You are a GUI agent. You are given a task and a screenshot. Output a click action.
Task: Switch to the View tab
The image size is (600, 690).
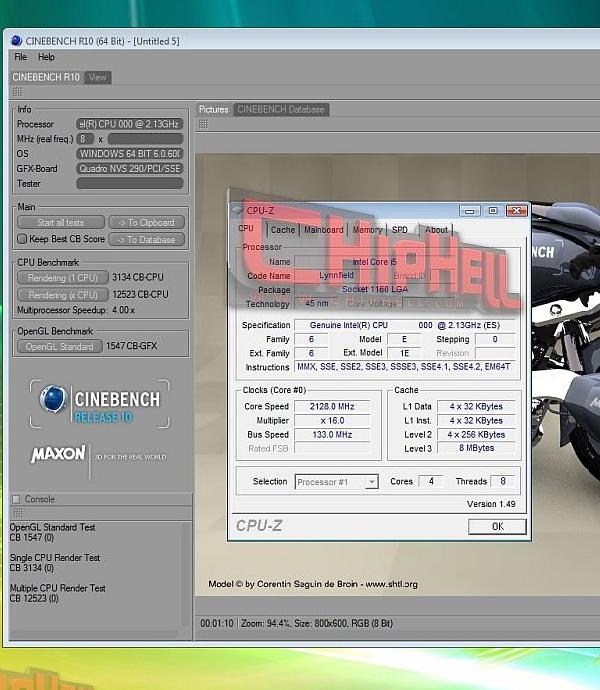point(98,77)
